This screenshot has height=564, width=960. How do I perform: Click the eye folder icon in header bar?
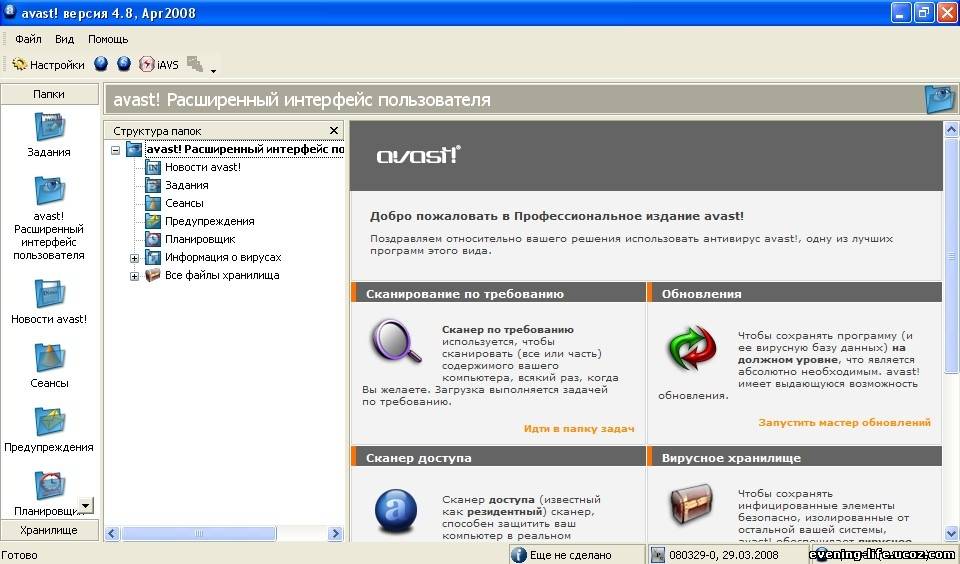tap(939, 99)
